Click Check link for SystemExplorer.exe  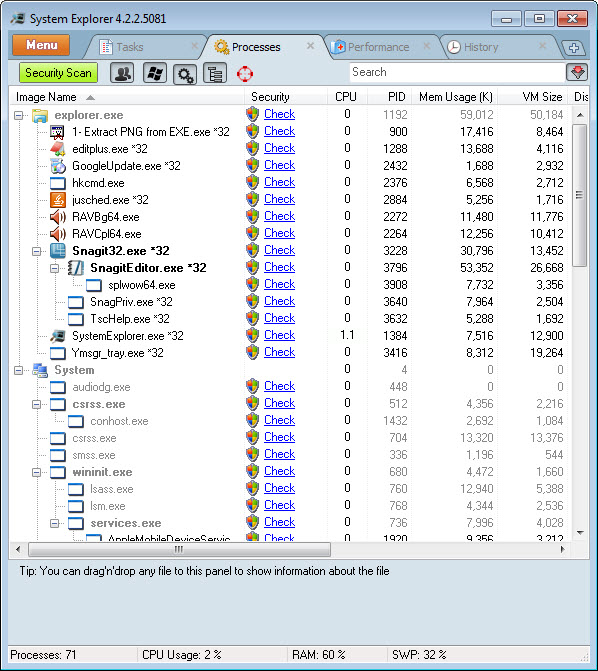coord(280,335)
